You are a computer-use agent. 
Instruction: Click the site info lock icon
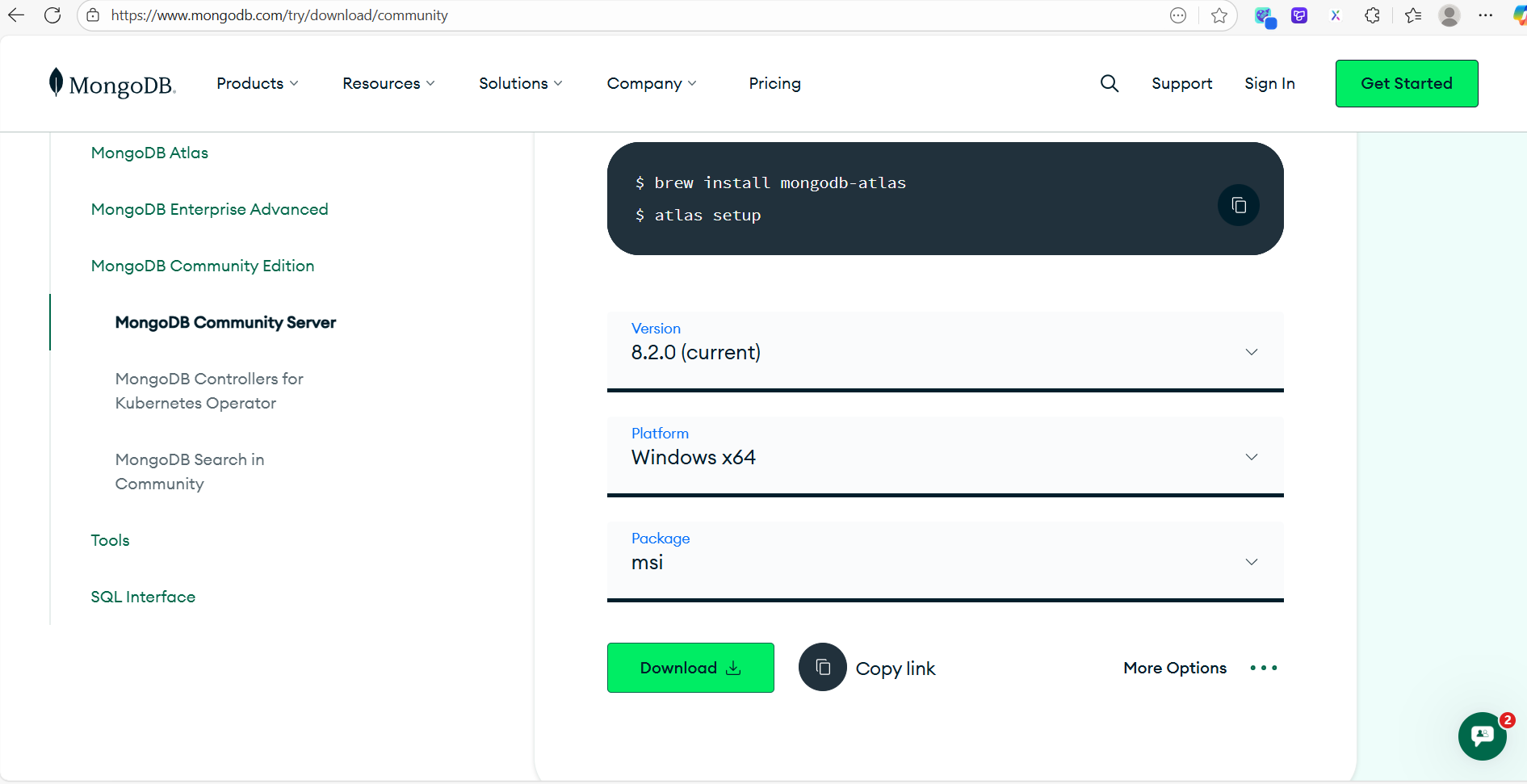[93, 15]
